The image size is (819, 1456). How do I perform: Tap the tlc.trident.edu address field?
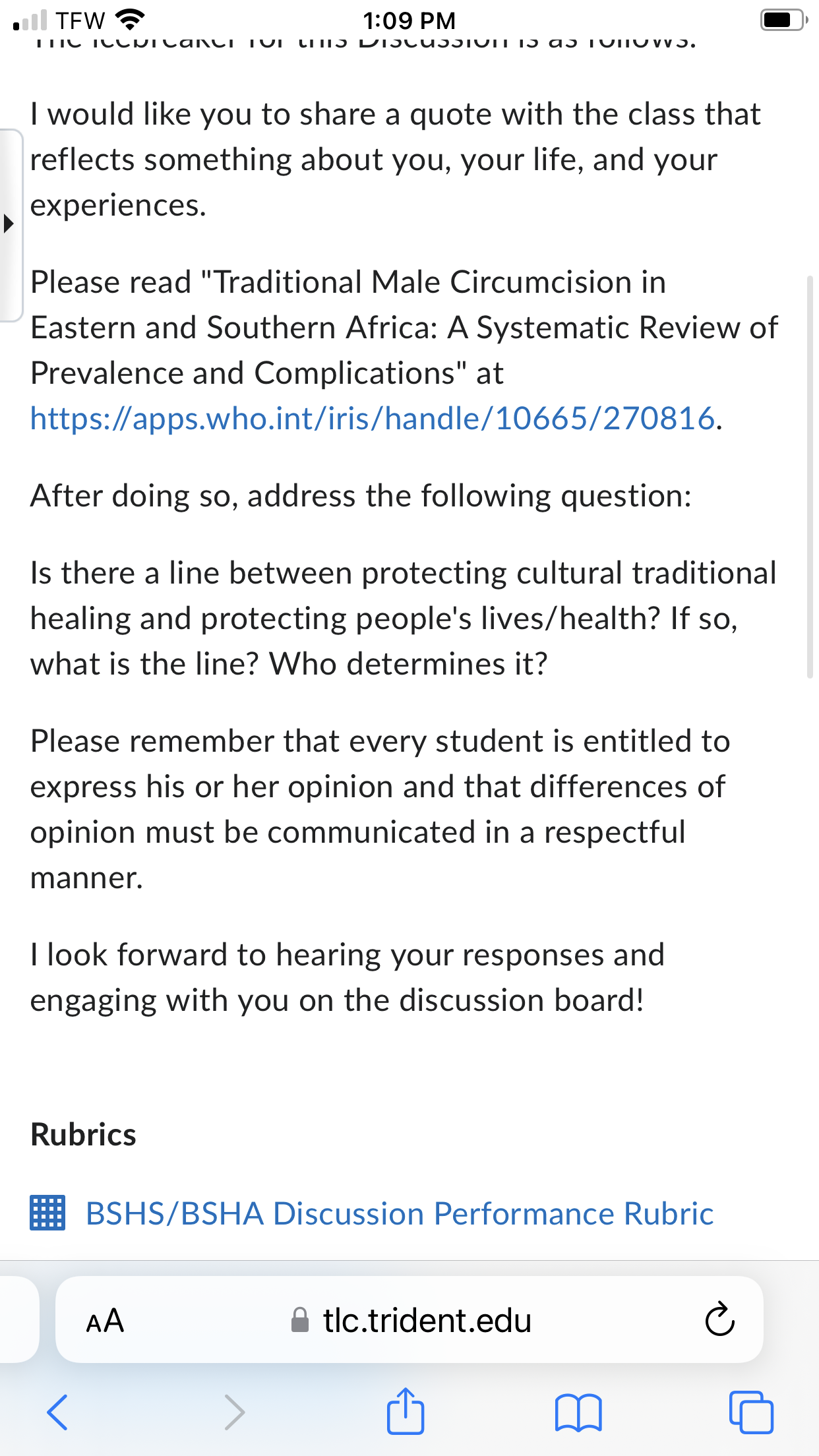click(409, 1319)
